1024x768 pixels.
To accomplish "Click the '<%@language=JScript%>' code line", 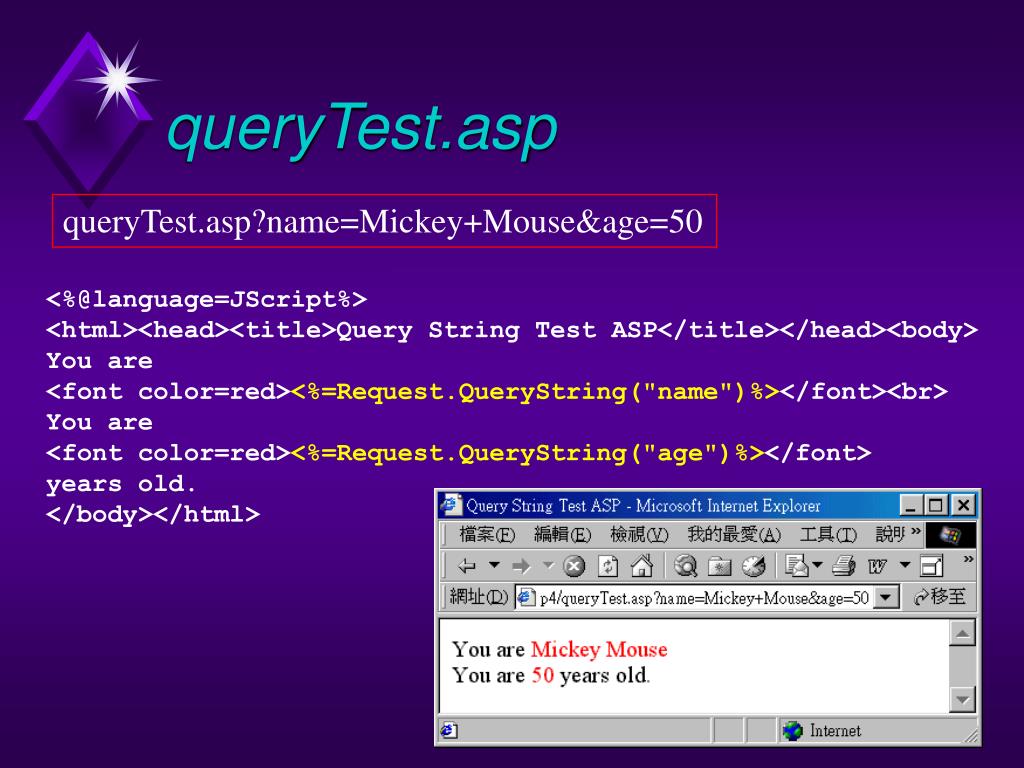I will pyautogui.click(x=206, y=300).
